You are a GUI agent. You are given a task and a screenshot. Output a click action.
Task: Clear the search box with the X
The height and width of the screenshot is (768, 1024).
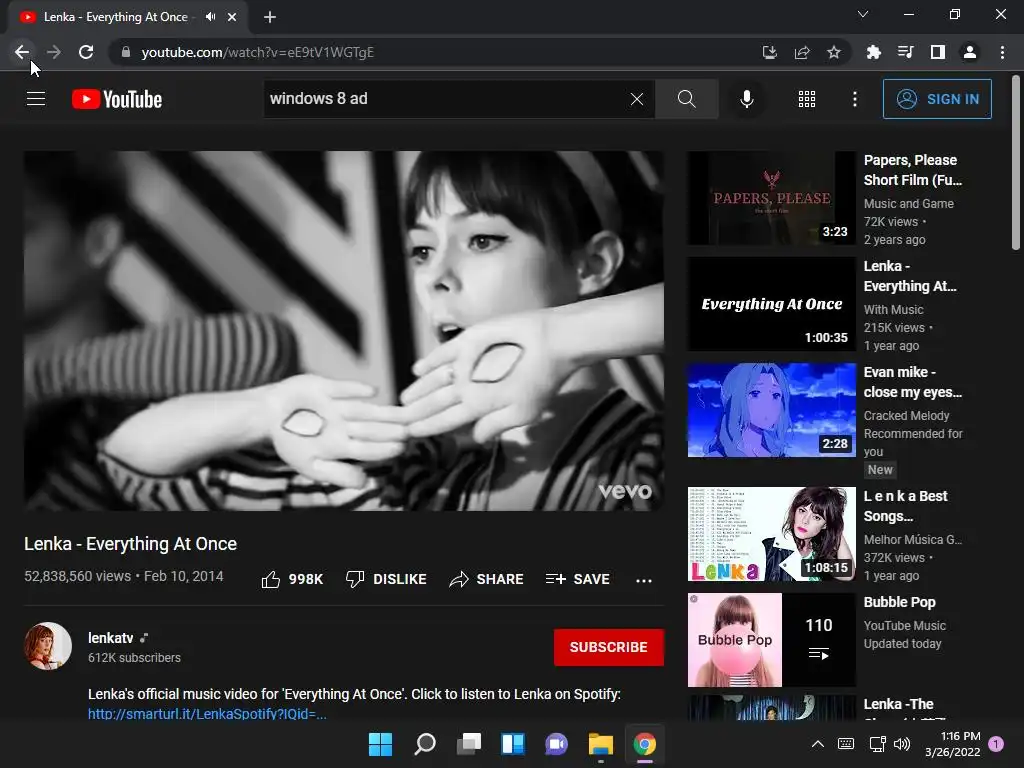click(637, 99)
